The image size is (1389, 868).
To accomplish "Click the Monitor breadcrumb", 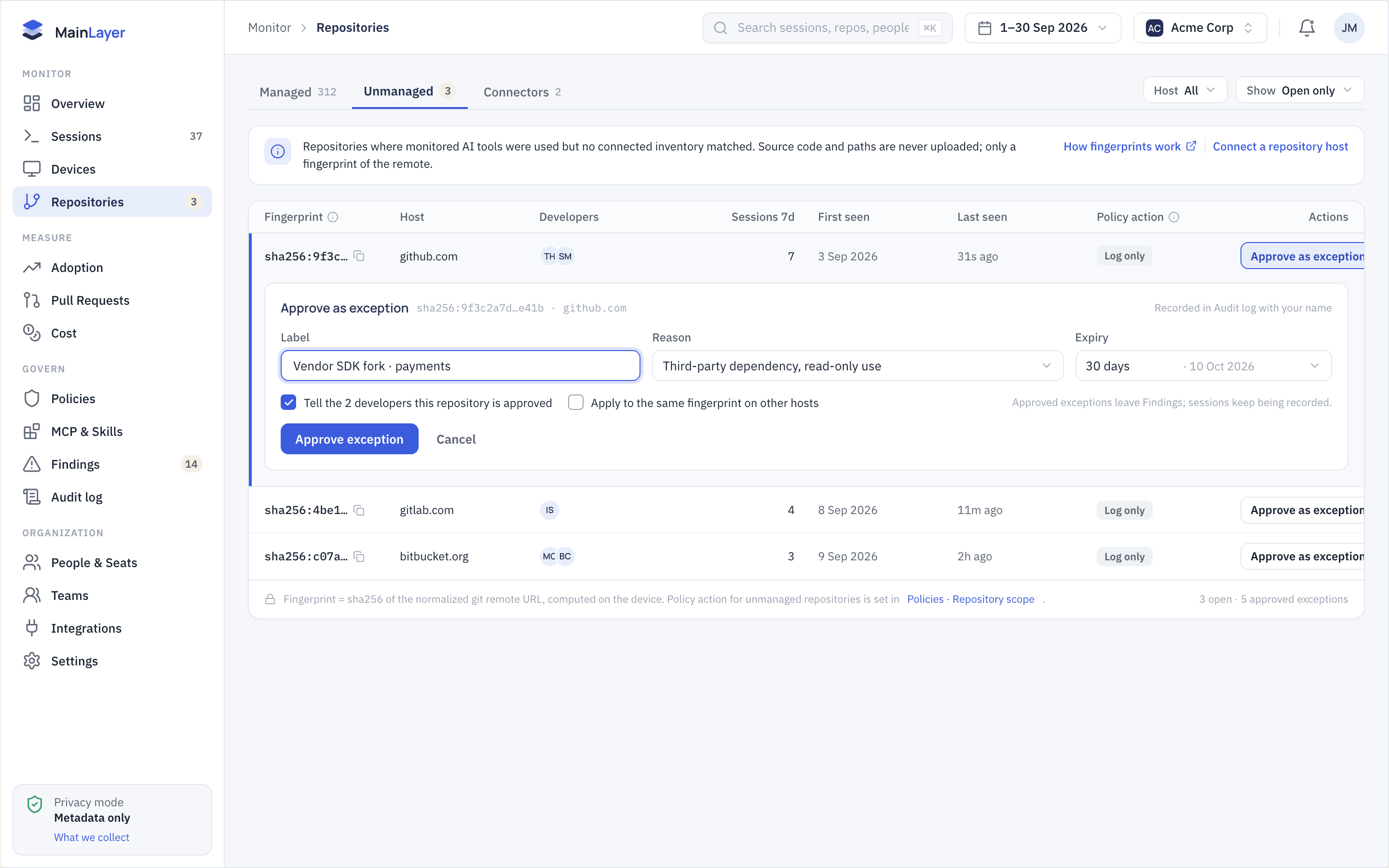I will pos(269,27).
